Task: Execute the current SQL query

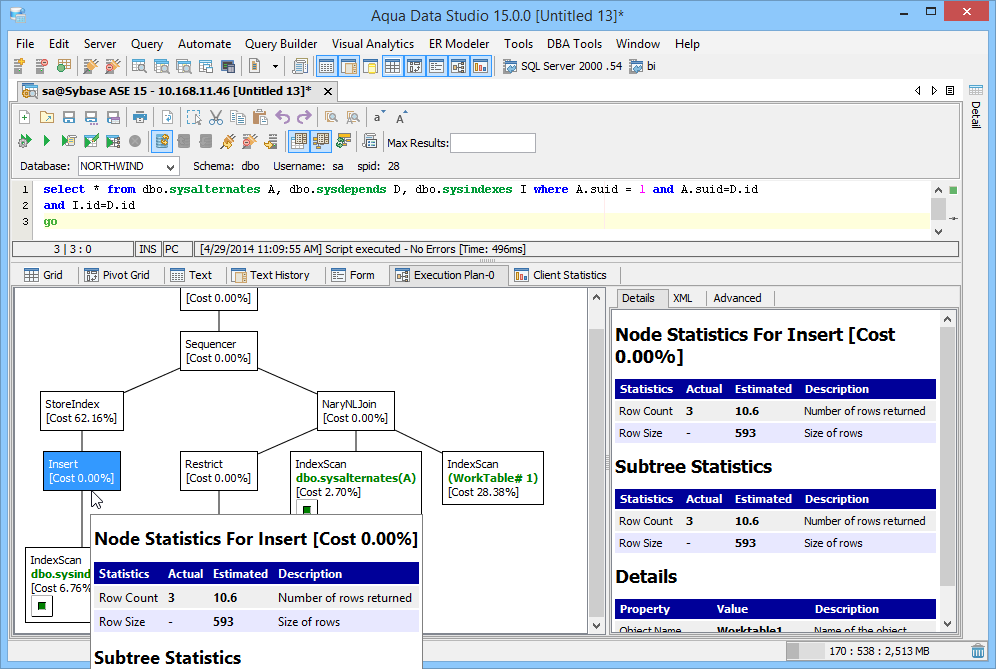Action: point(45,141)
